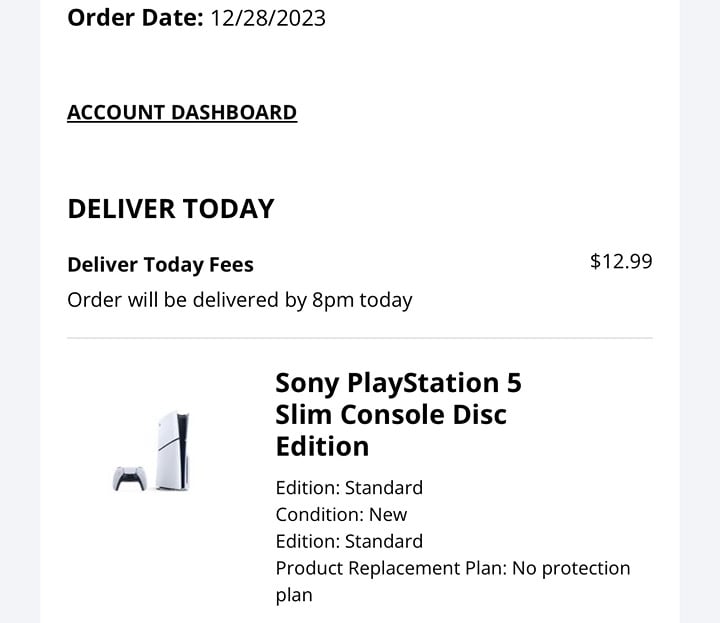This screenshot has width=720, height=623.
Task: Select the 12/28/2023 order date value
Action: [x=268, y=17]
